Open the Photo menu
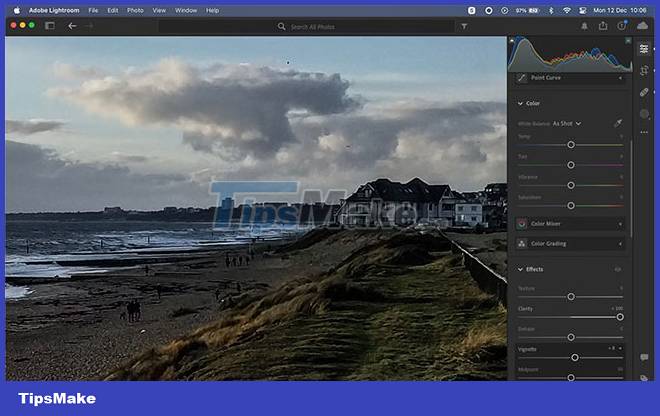Image resolution: width=660 pixels, height=416 pixels. click(x=135, y=11)
